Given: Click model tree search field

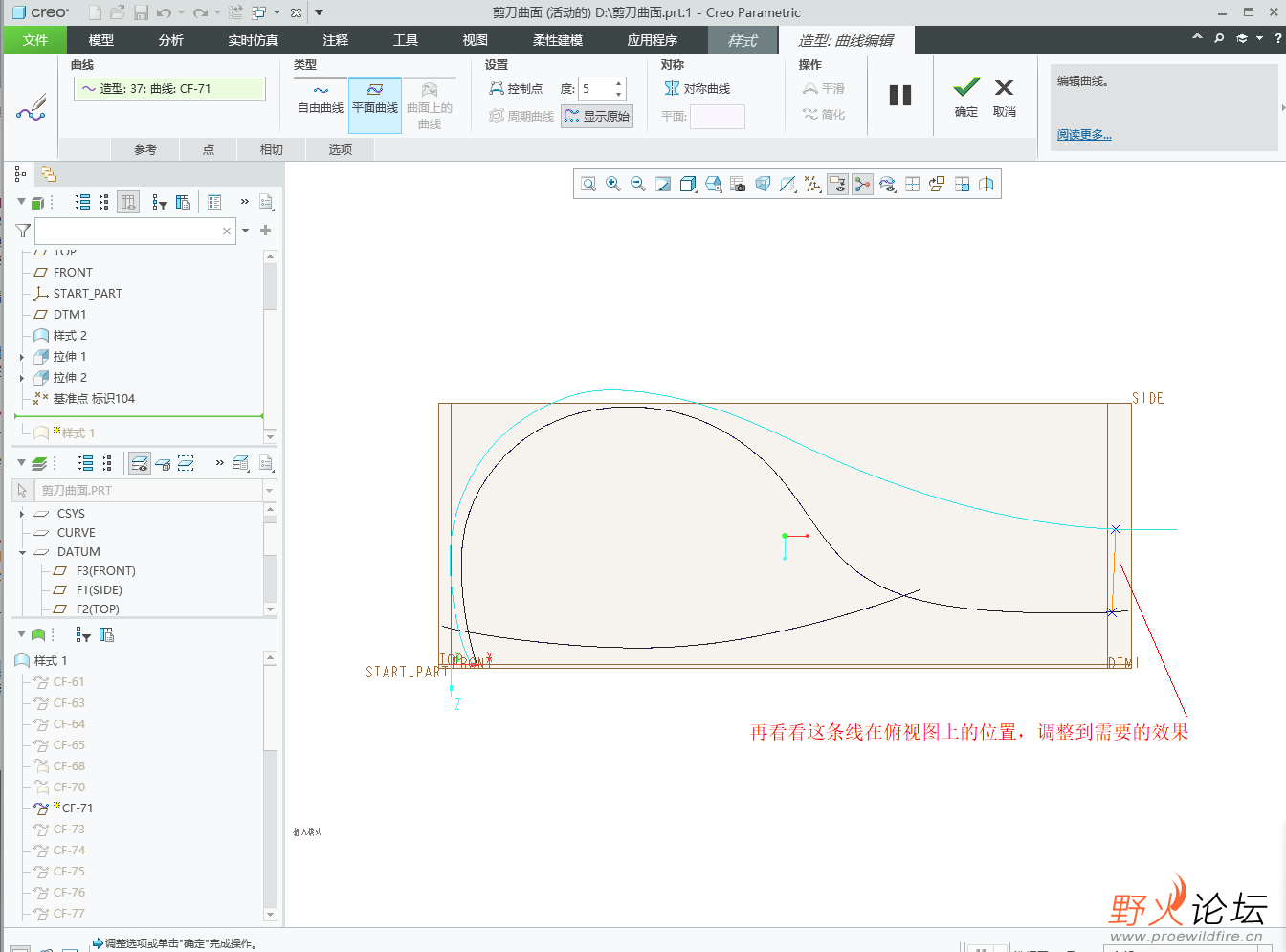Looking at the screenshot, I should tap(135, 231).
